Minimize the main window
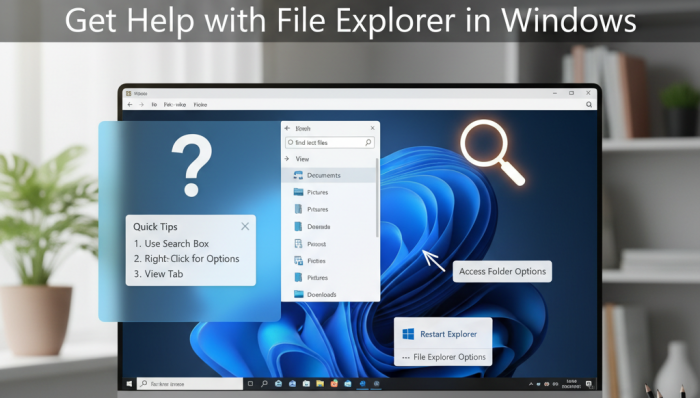Image resolution: width=700 pixels, height=398 pixels. tap(554, 93)
